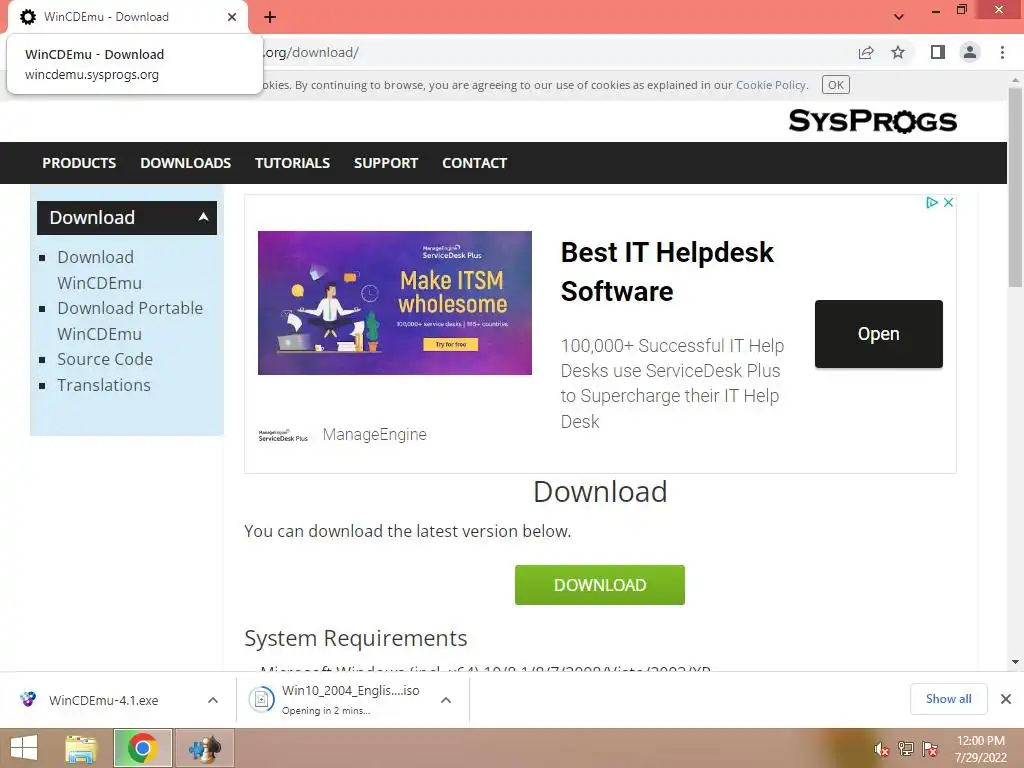Screen dimensions: 1024x768
Task: Click the share page icon in address bar
Action: [x=866, y=52]
